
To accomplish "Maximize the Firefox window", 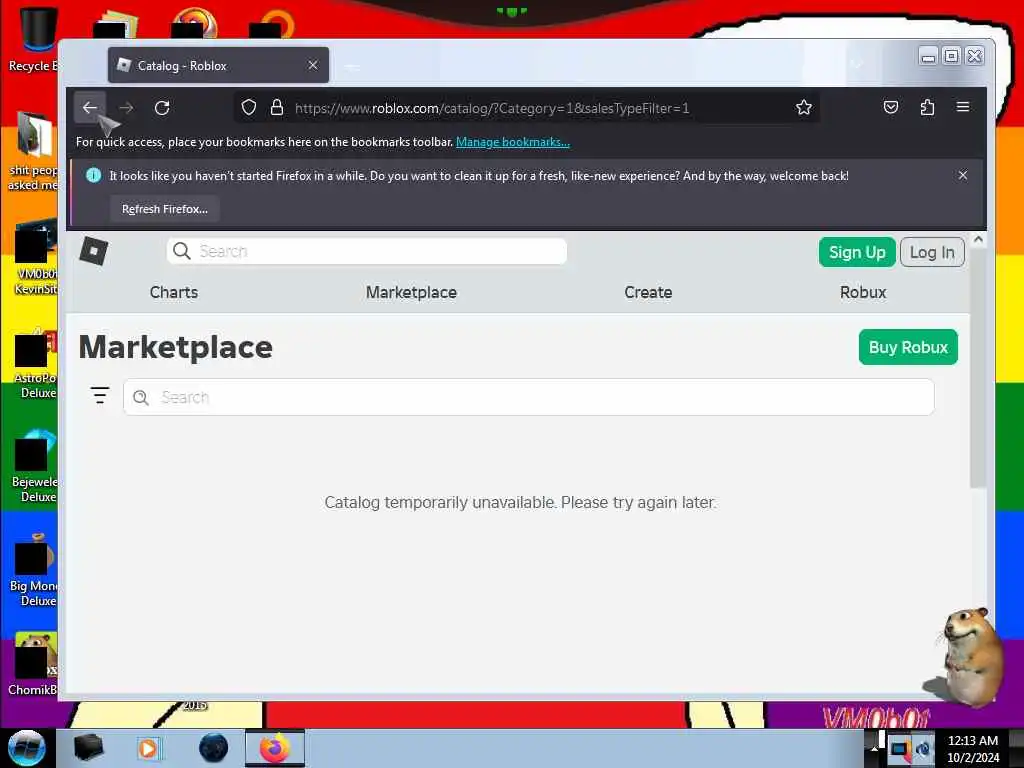I will click(952, 56).
